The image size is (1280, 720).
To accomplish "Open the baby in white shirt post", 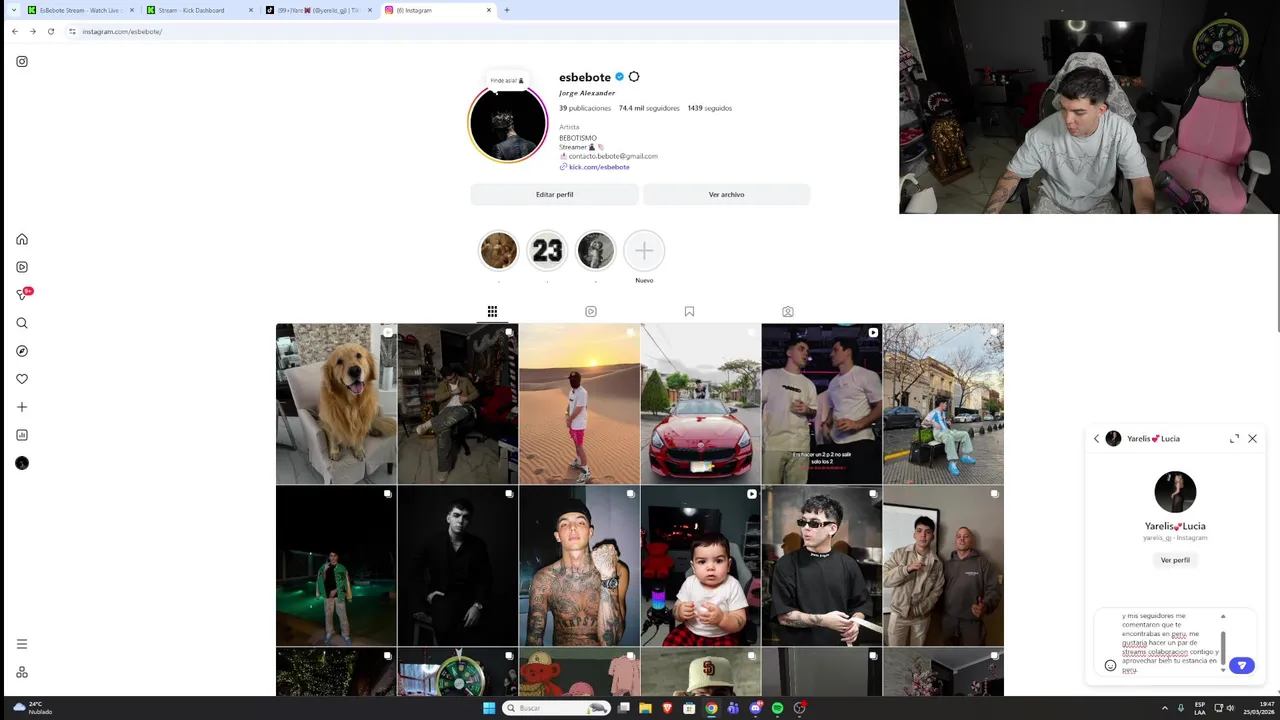I will tap(700, 566).
